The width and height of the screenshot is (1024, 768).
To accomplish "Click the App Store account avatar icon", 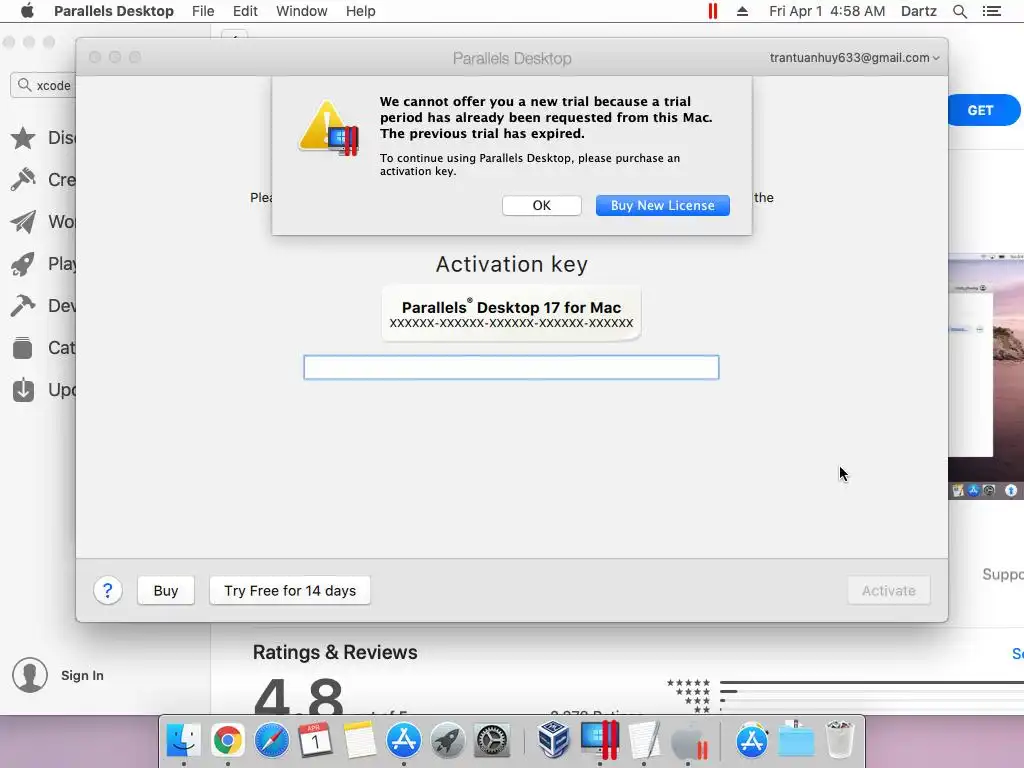I will (x=29, y=675).
